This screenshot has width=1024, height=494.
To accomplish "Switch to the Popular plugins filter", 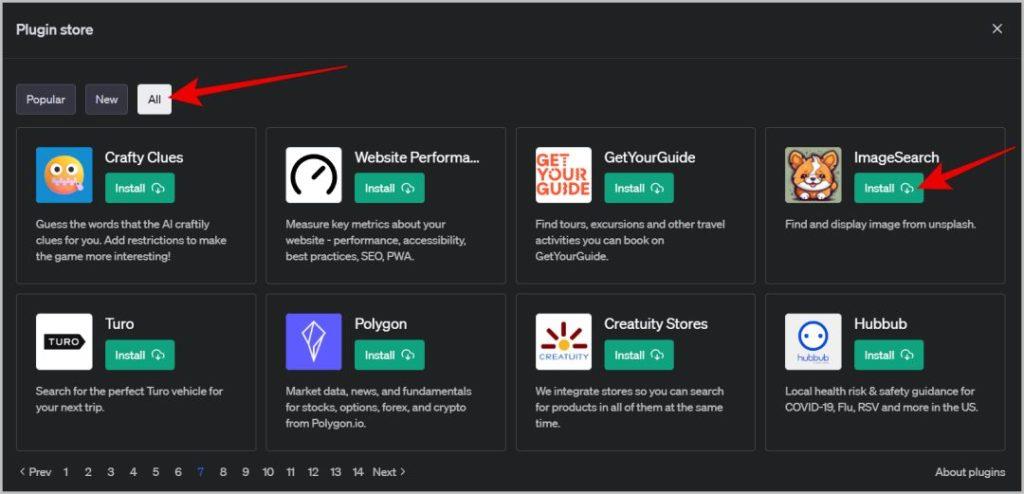I will 46,99.
